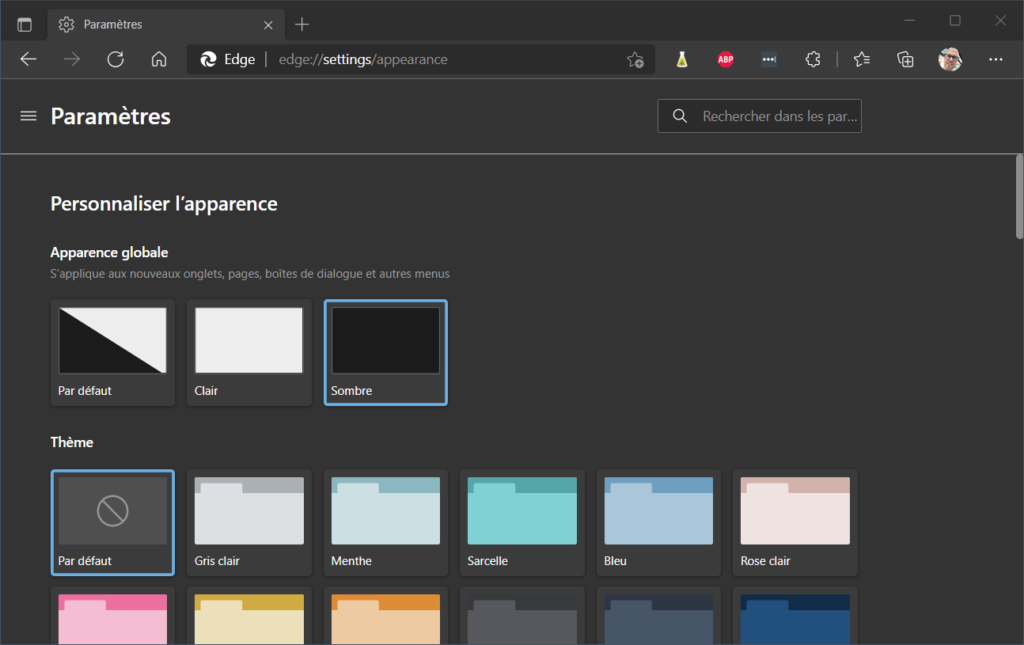Open the user profile avatar
This screenshot has width=1024, height=645.
coord(950,59)
